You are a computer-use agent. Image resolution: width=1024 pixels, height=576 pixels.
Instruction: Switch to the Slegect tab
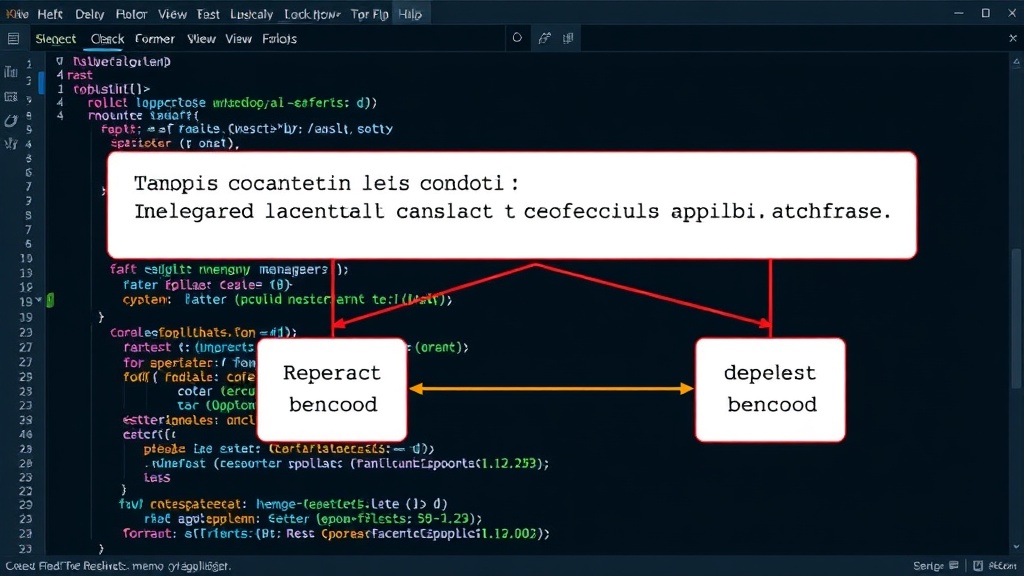coord(56,39)
